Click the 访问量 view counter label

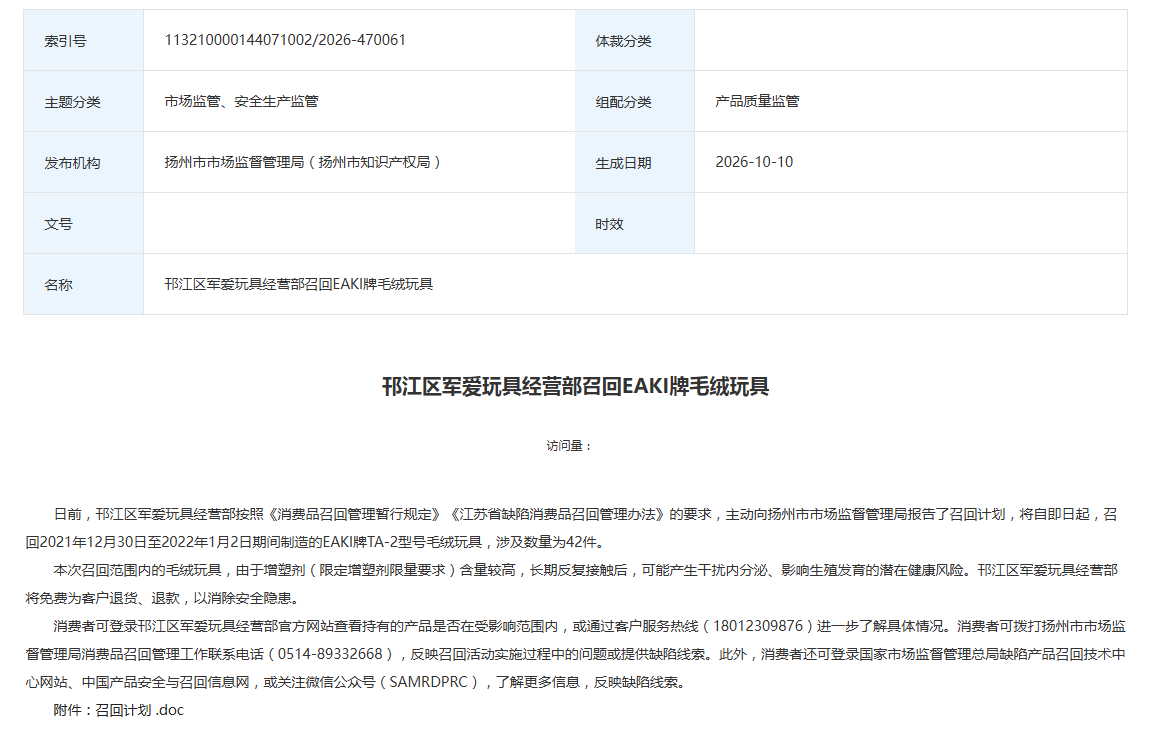570,446
